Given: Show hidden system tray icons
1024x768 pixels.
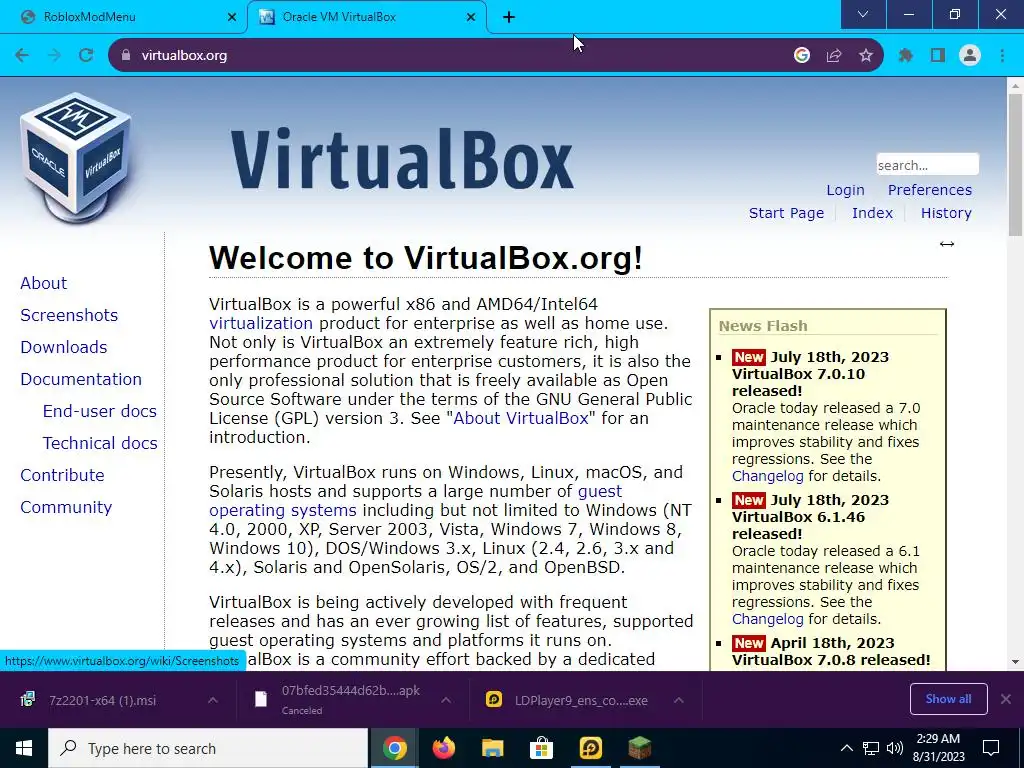Looking at the screenshot, I should [846, 748].
